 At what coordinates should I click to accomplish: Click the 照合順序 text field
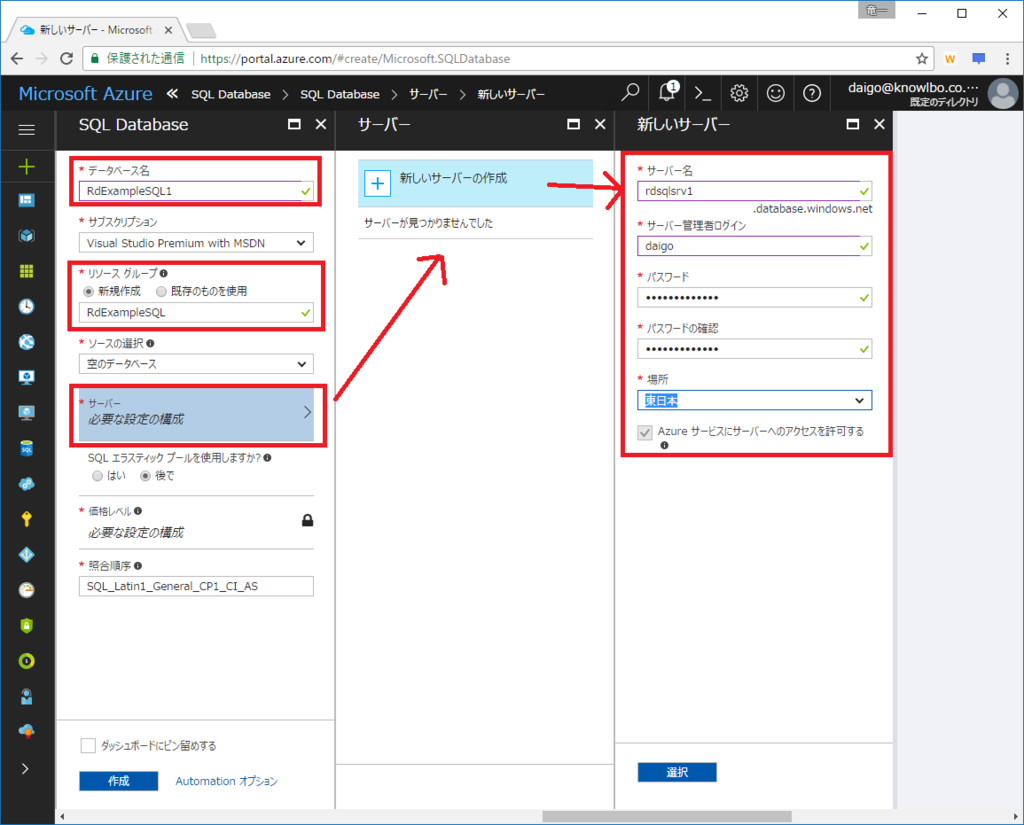[196, 586]
